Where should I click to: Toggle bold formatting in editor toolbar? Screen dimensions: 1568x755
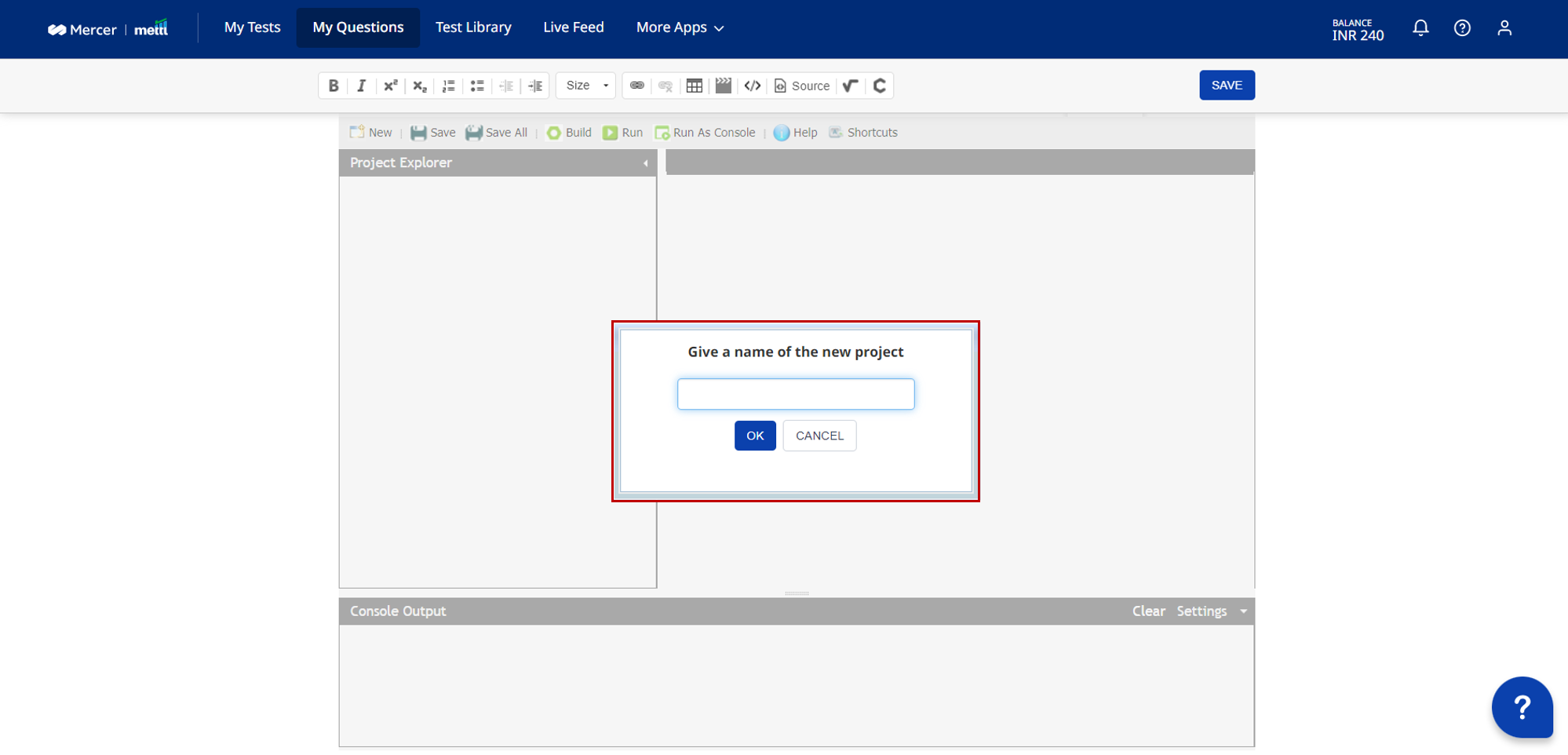(x=334, y=86)
